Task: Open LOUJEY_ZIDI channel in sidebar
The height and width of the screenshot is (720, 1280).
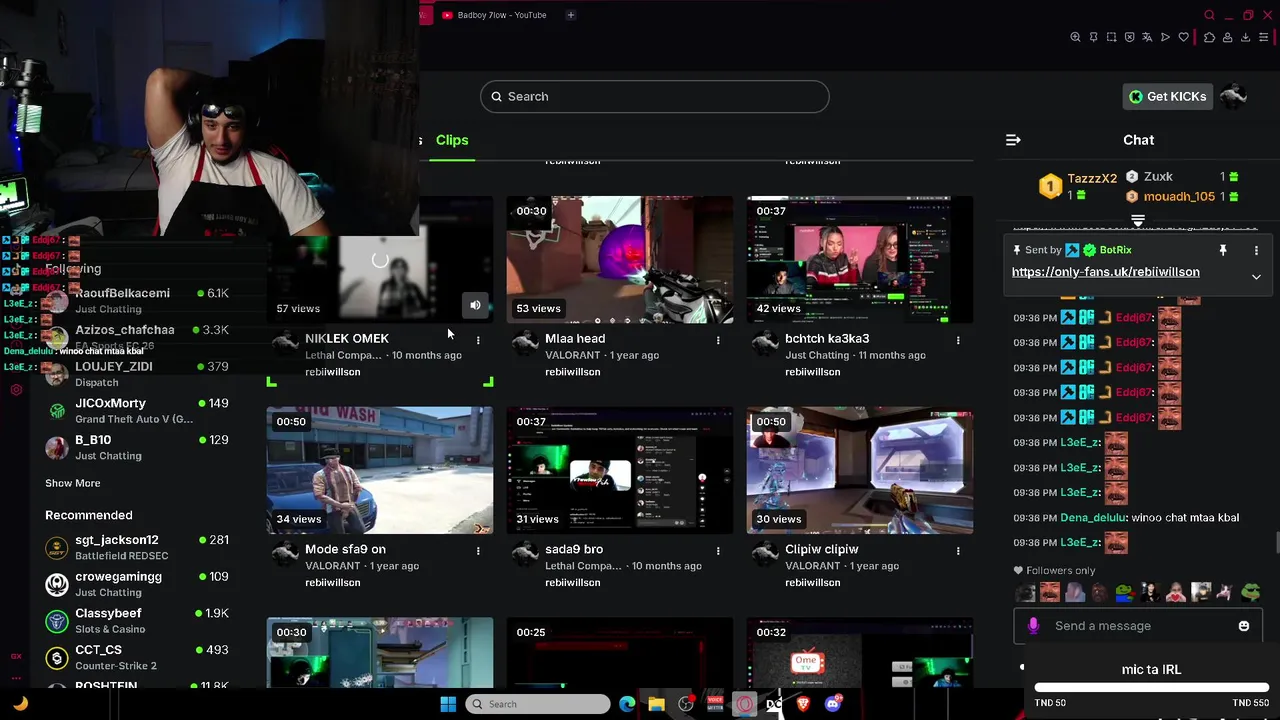Action: [137, 374]
